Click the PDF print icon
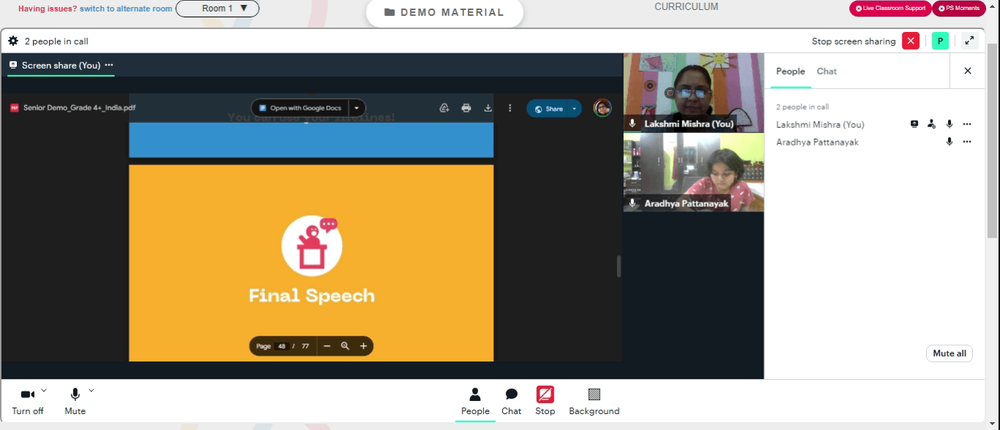 [466, 108]
